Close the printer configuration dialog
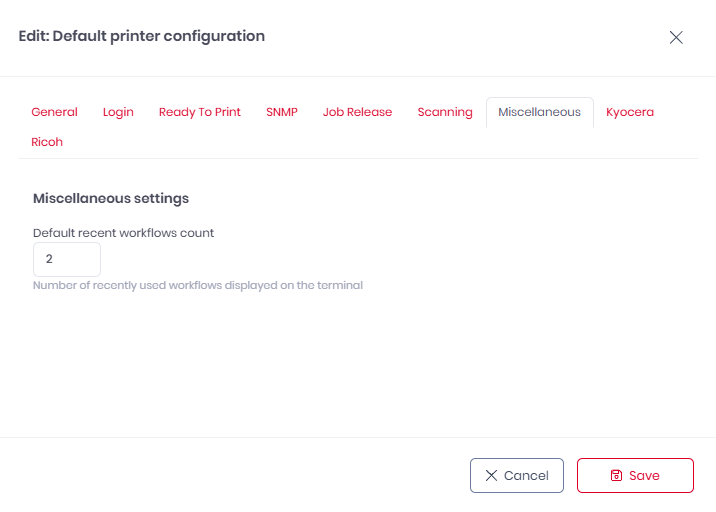This screenshot has width=716, height=512. [676, 38]
